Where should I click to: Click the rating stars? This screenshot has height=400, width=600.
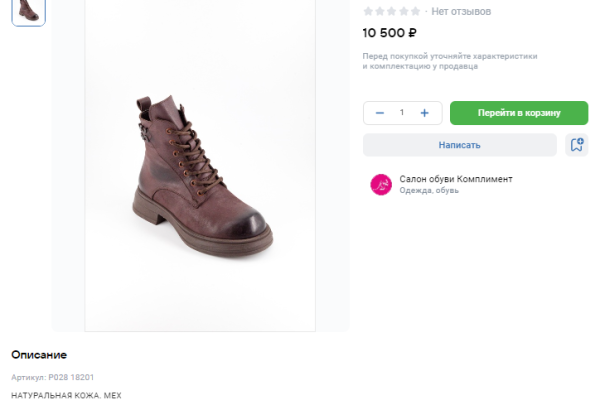pyautogui.click(x=392, y=11)
